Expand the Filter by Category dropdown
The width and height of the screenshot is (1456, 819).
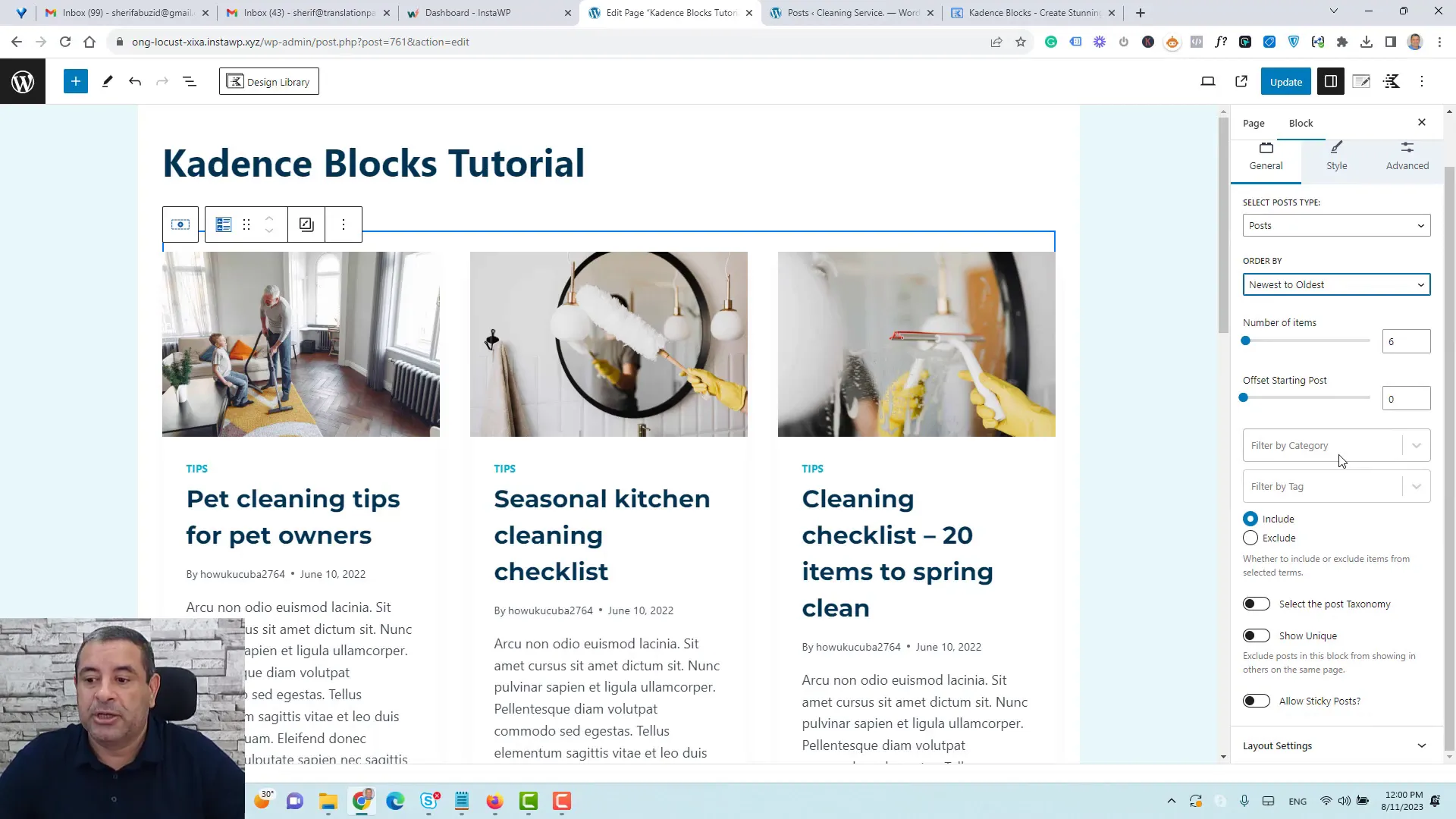(1418, 445)
